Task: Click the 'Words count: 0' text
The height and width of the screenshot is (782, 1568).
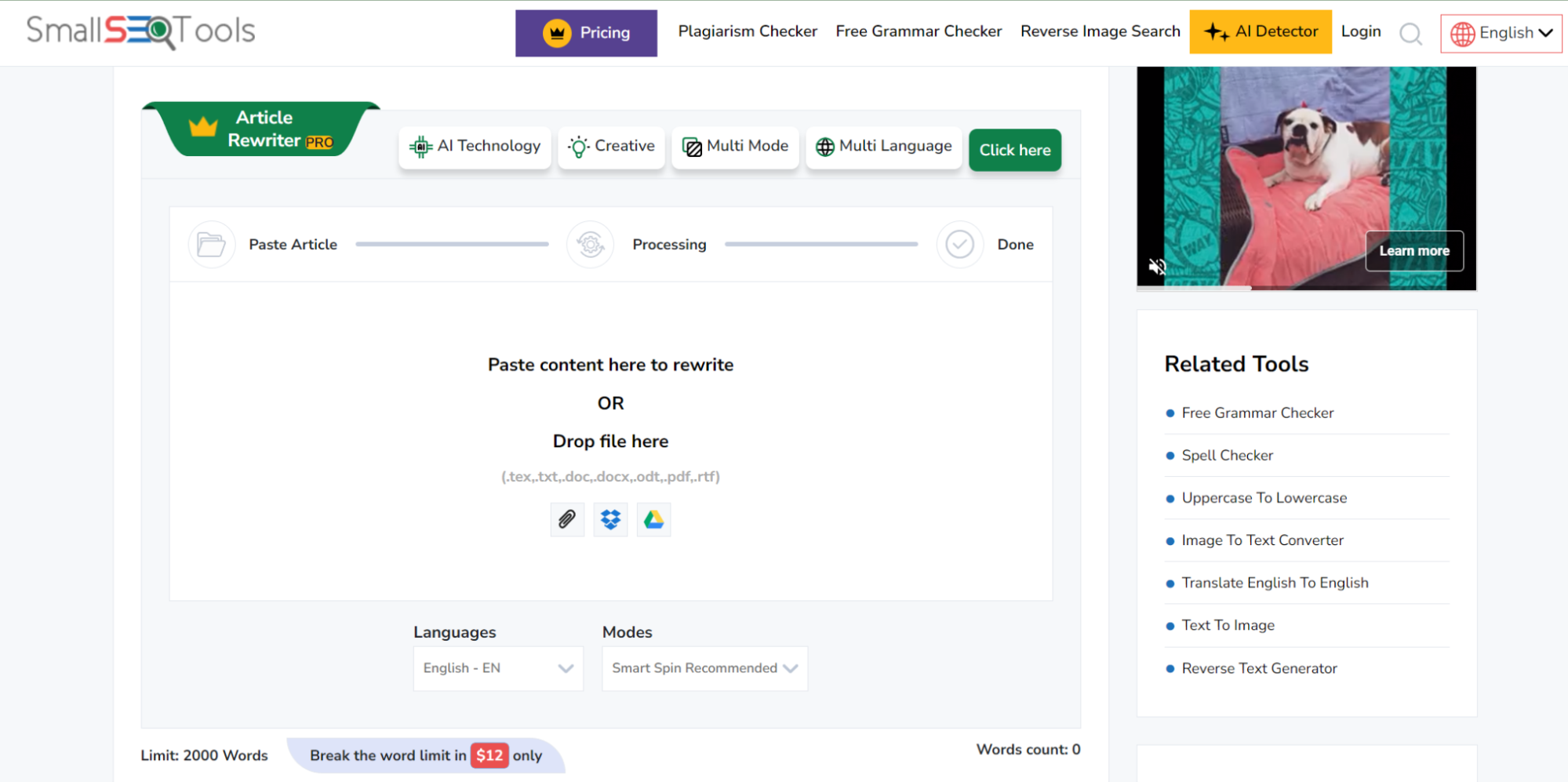Action: click(1028, 749)
